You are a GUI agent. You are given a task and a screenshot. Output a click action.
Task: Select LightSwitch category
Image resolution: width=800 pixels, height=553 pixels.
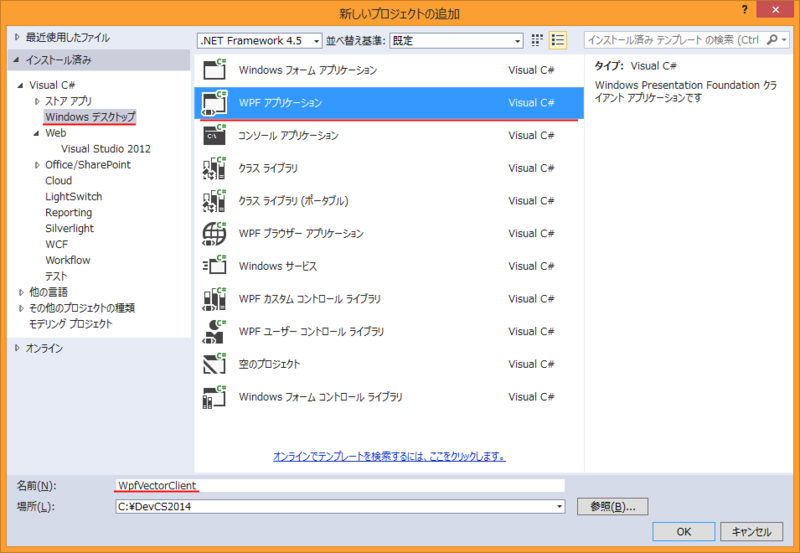(x=73, y=196)
